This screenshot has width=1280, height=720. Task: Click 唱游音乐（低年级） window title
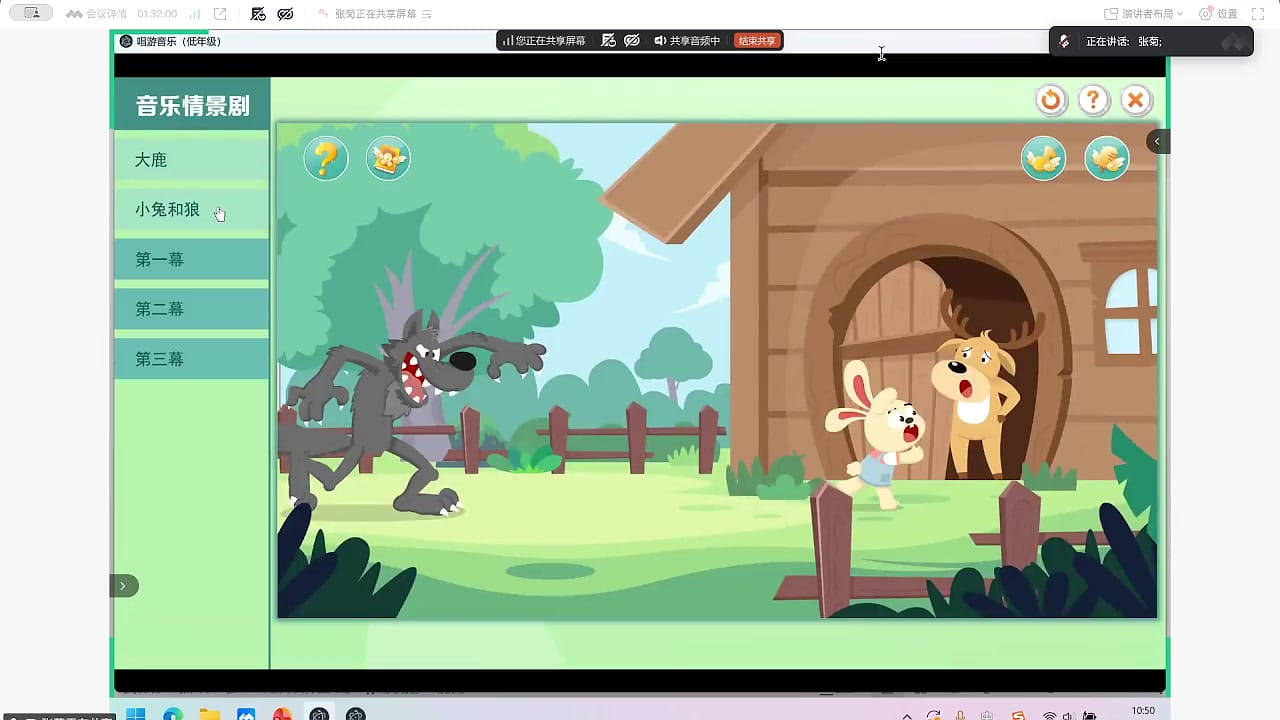[178, 41]
